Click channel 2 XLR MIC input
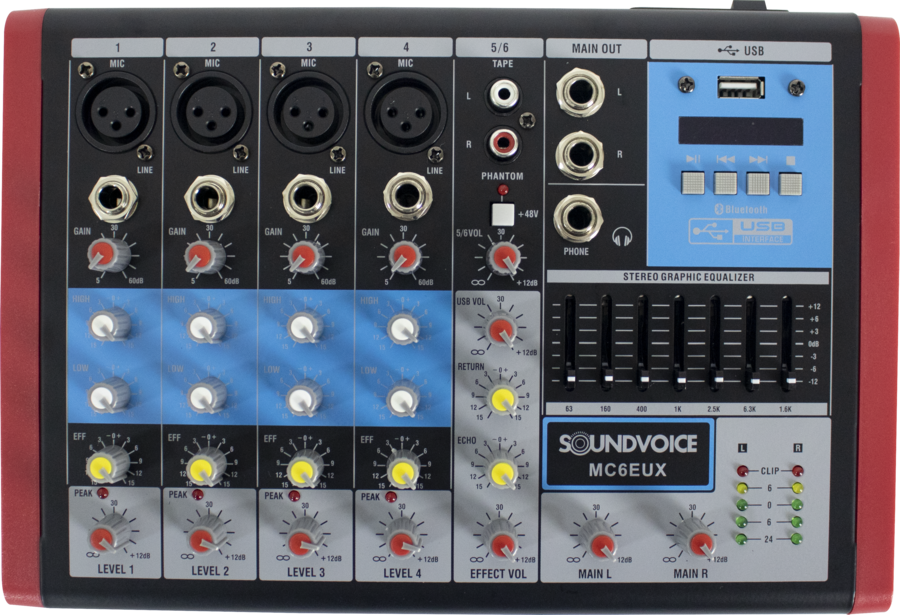This screenshot has width=900, height=615. (211, 111)
